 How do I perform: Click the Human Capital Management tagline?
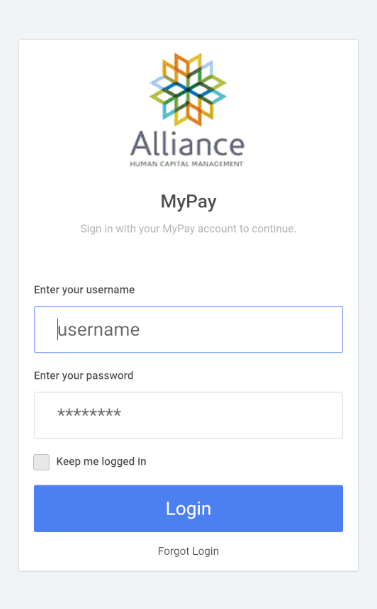[x=187, y=164]
